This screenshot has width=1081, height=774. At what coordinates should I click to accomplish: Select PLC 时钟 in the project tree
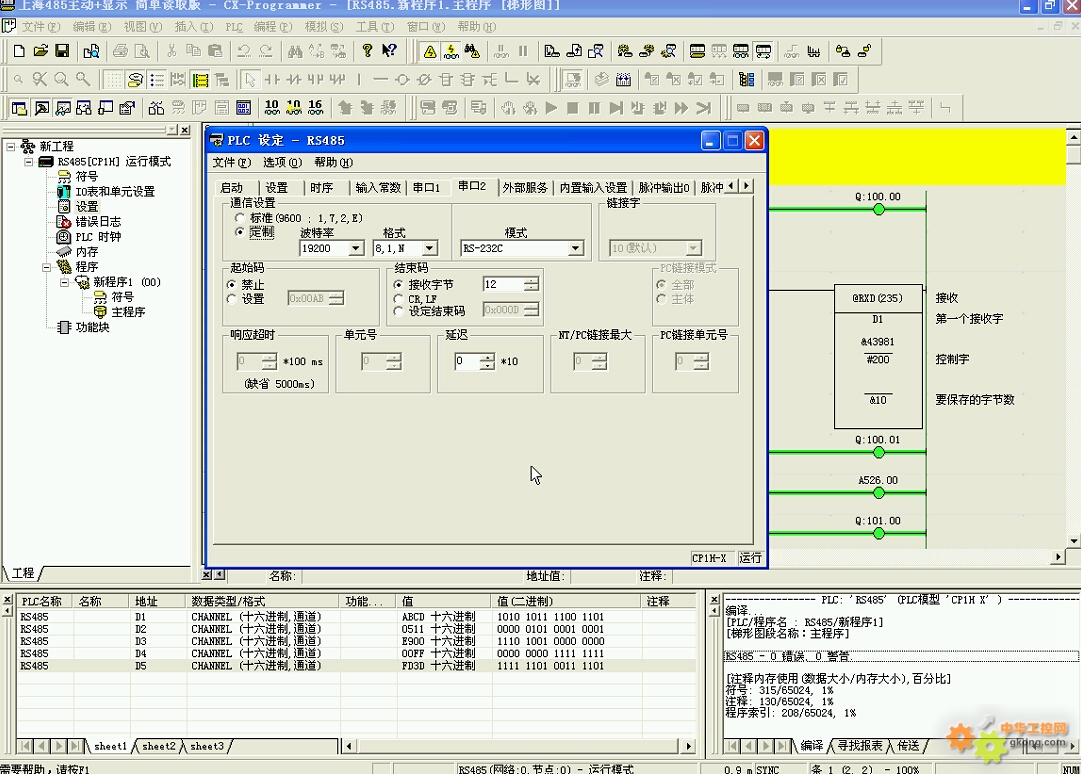point(99,236)
